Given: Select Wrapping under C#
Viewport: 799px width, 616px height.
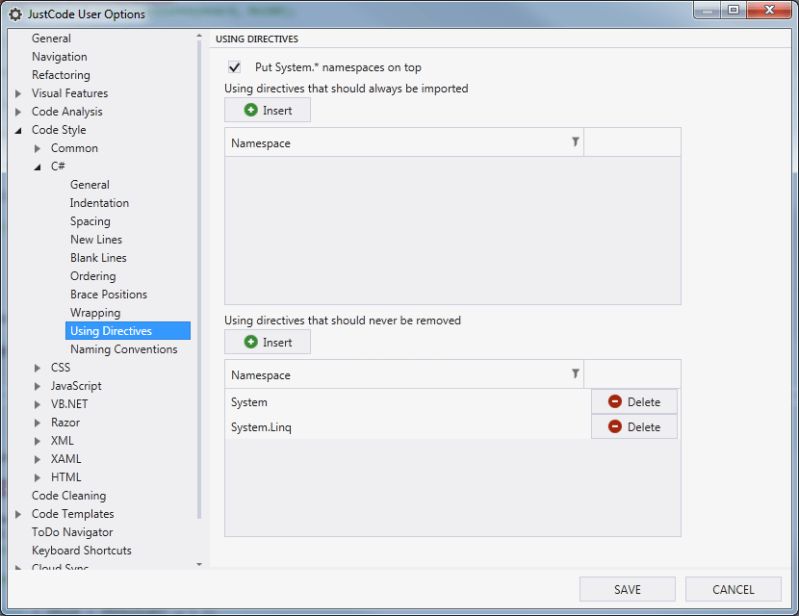Looking at the screenshot, I should (x=95, y=313).
